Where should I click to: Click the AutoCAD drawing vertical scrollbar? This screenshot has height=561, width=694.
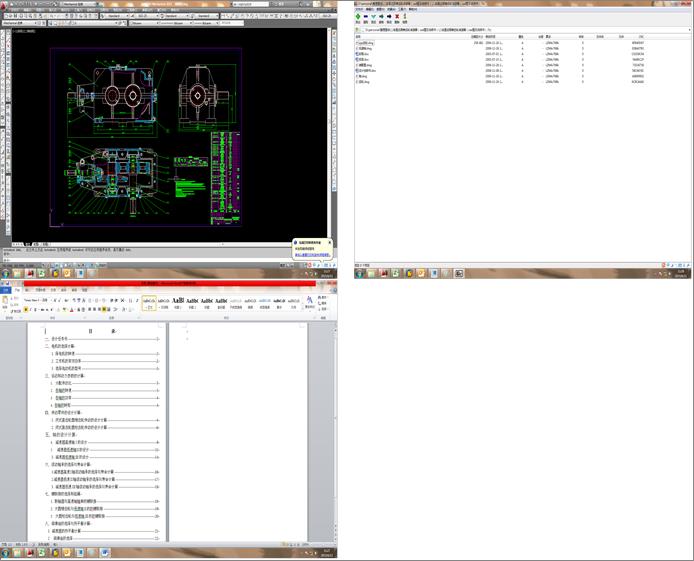[x=329, y=133]
